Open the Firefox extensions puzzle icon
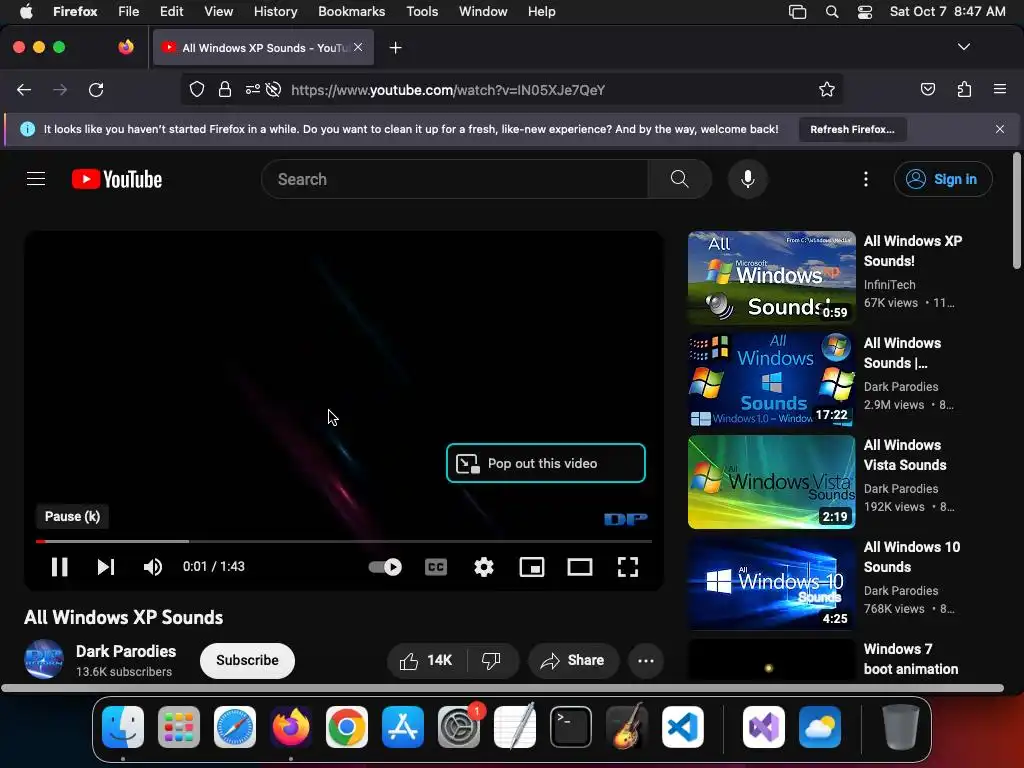Image resolution: width=1024 pixels, height=768 pixels. [964, 89]
